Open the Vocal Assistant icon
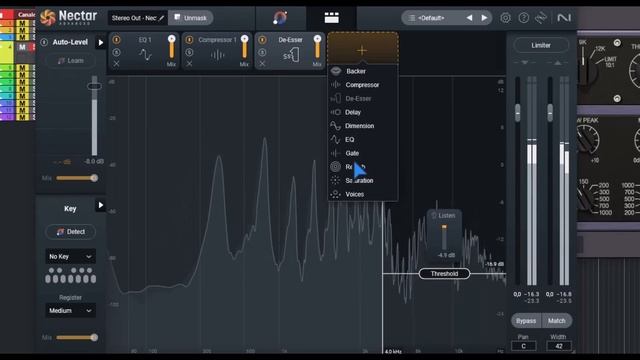Screen dimensions: 640x360 point(280,18)
